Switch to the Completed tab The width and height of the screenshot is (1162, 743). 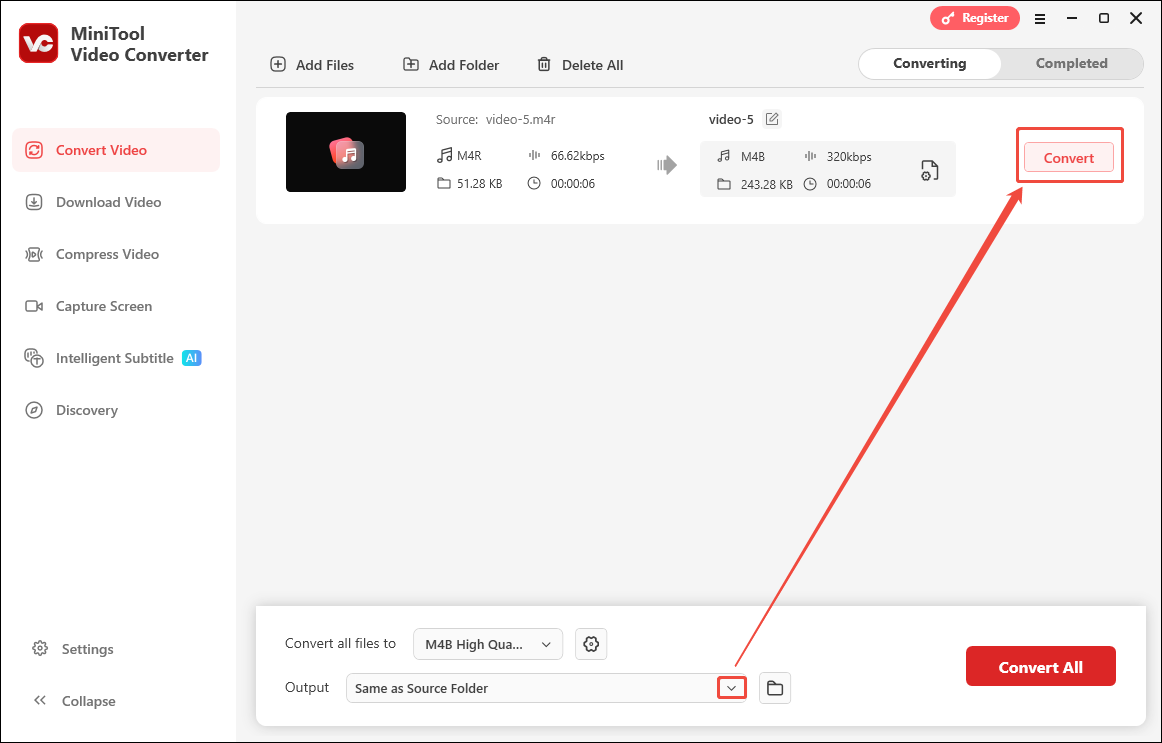1071,63
